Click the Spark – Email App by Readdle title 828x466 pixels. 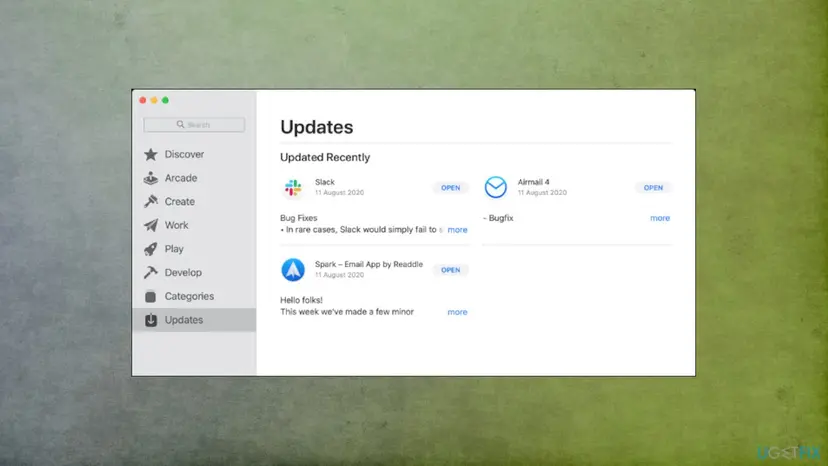(369, 264)
